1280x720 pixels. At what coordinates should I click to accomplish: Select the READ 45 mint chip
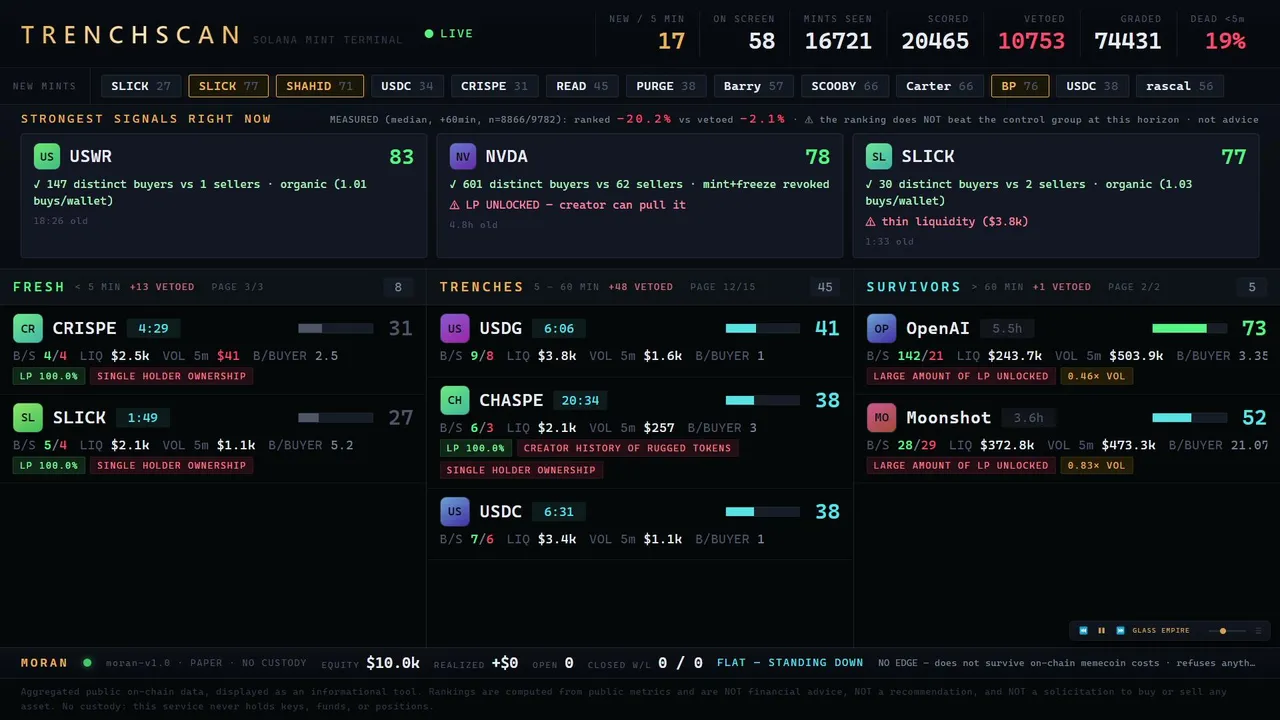582,86
